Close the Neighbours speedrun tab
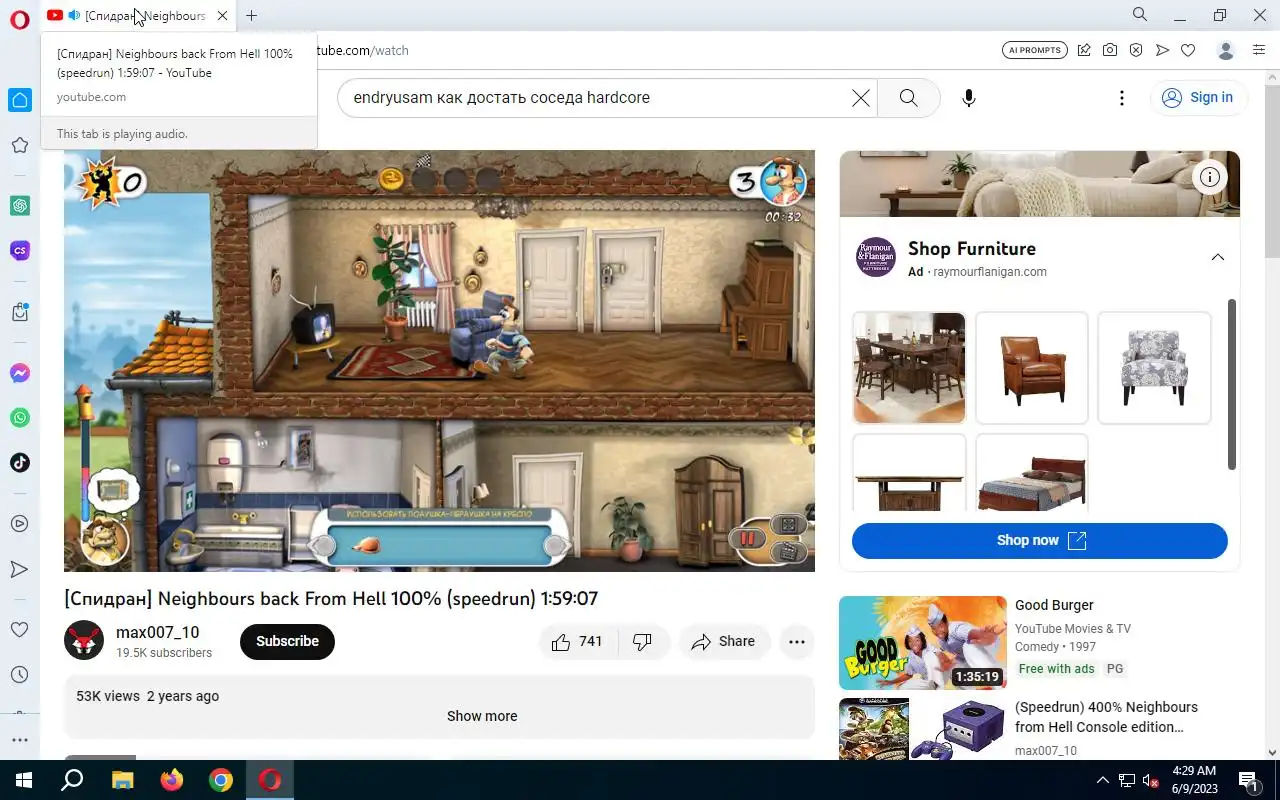The height and width of the screenshot is (800, 1280). 222,15
